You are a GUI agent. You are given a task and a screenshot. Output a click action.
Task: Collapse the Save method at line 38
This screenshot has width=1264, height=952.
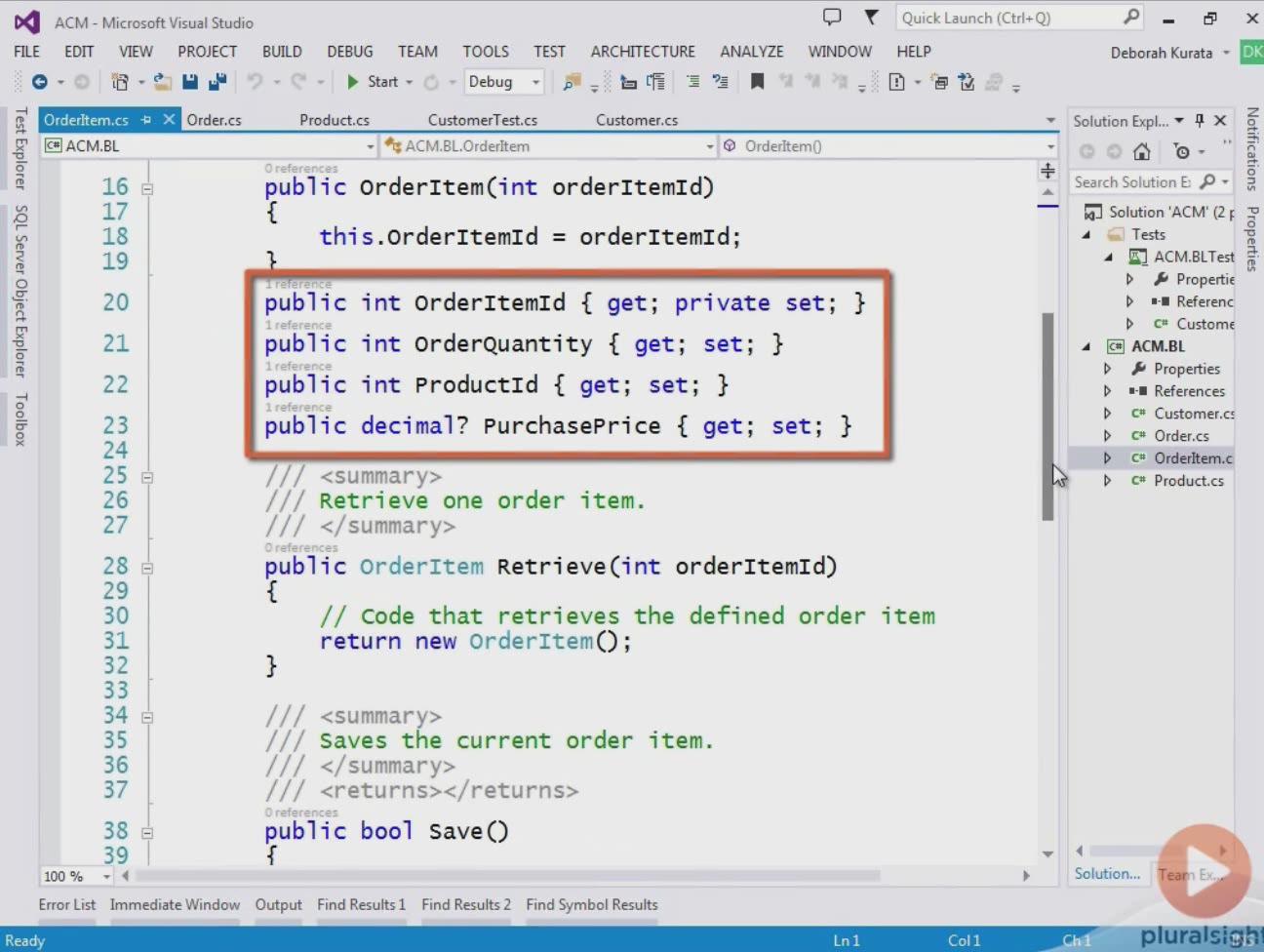[147, 833]
